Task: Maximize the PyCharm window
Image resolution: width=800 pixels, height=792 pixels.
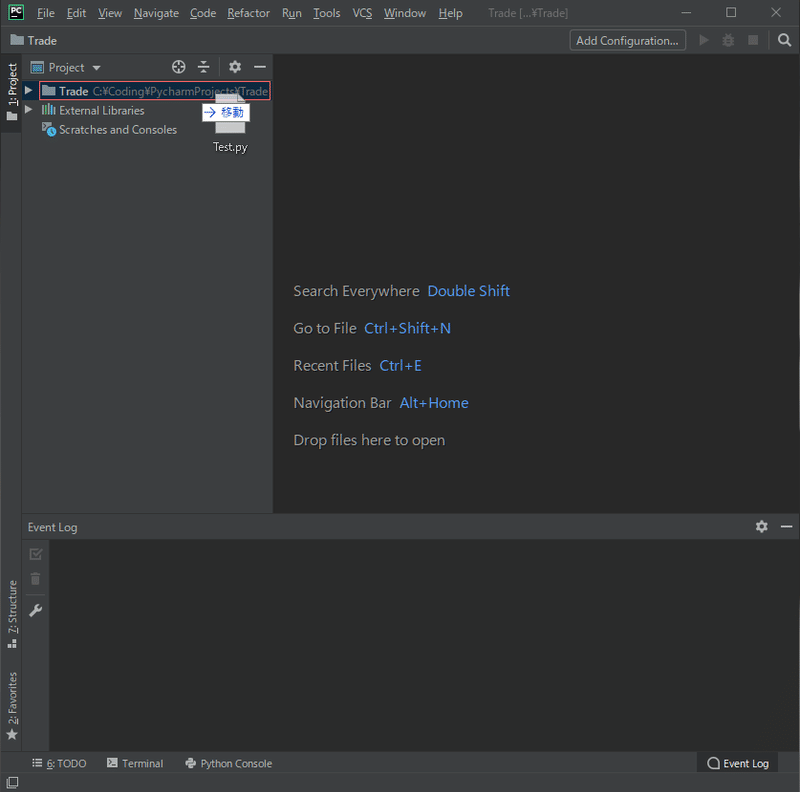Action: click(731, 12)
